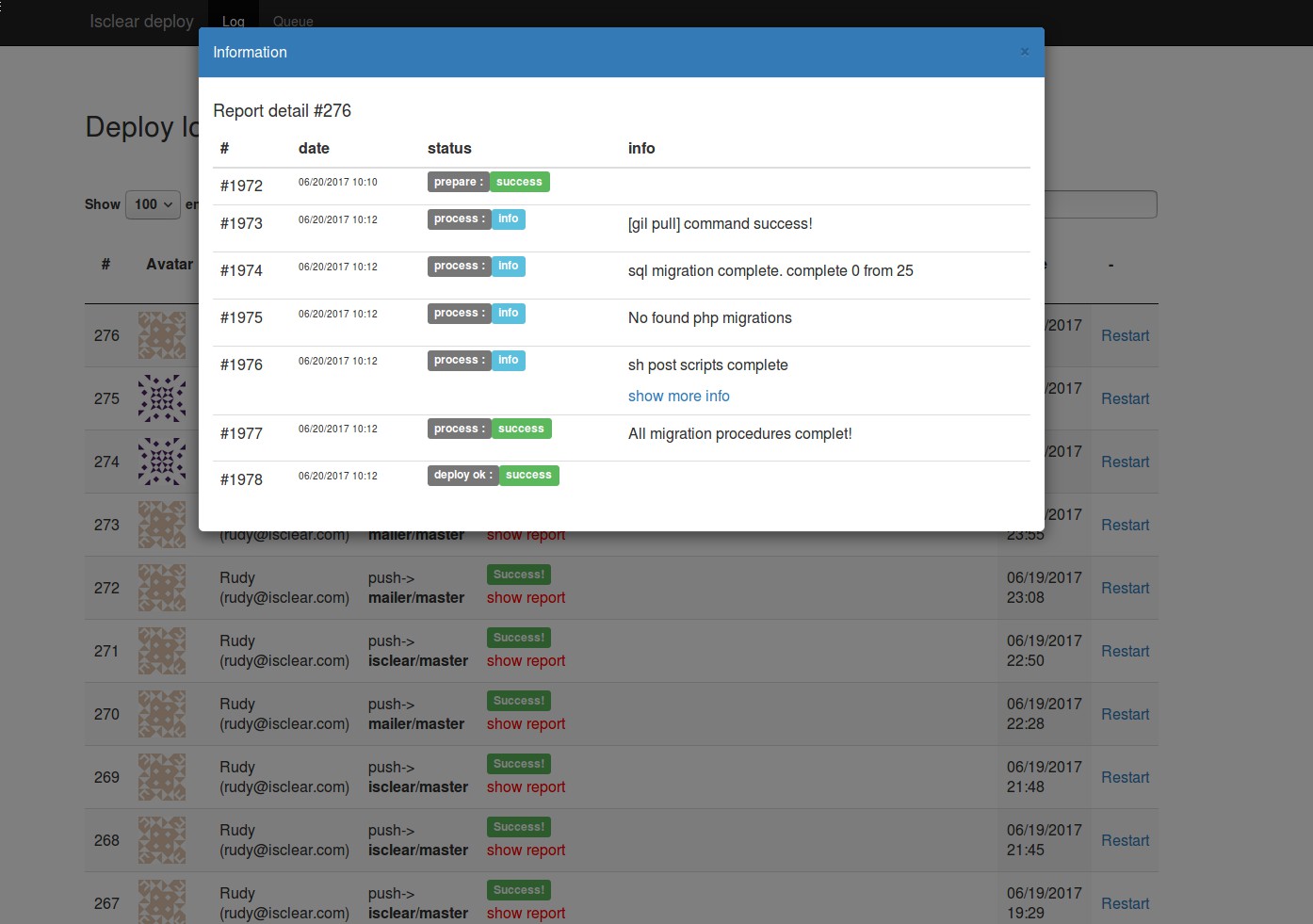Click "All migration procedures complet!" text

739,434
